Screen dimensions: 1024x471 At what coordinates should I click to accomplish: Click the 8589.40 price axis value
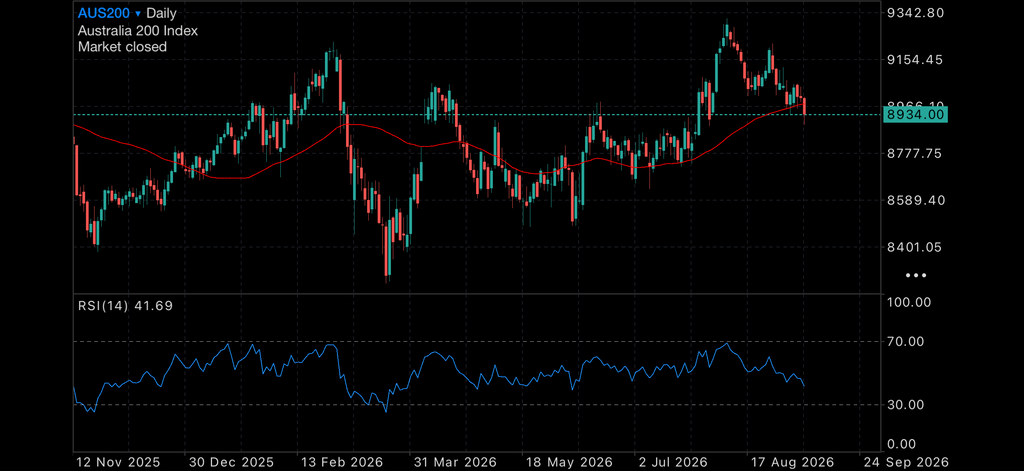915,200
